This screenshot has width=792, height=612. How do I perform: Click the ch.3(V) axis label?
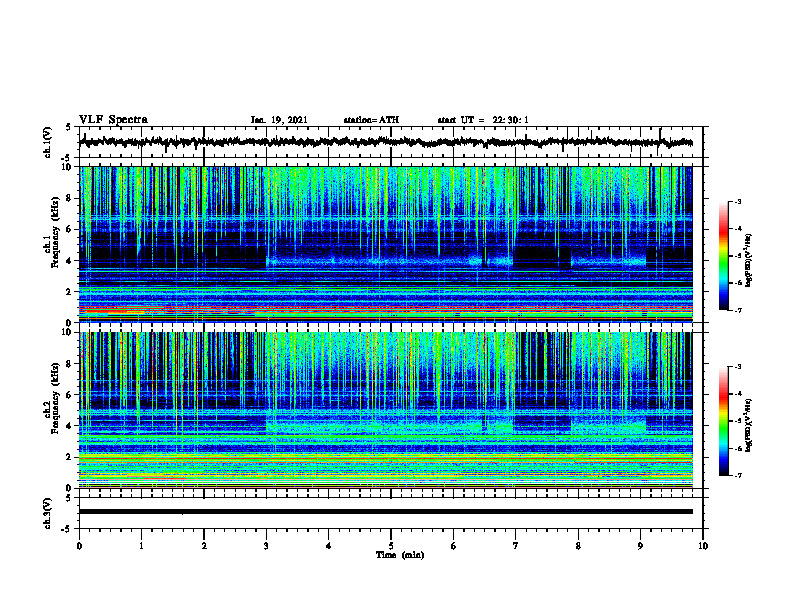[47, 513]
